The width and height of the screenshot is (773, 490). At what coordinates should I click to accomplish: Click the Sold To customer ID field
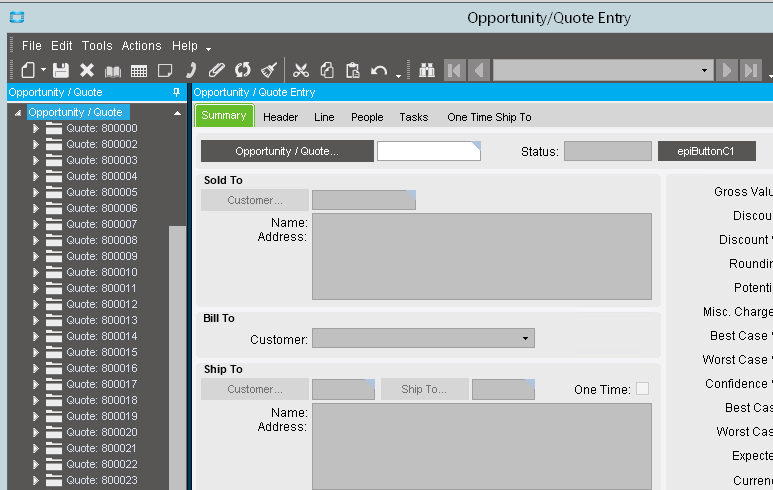pos(364,200)
